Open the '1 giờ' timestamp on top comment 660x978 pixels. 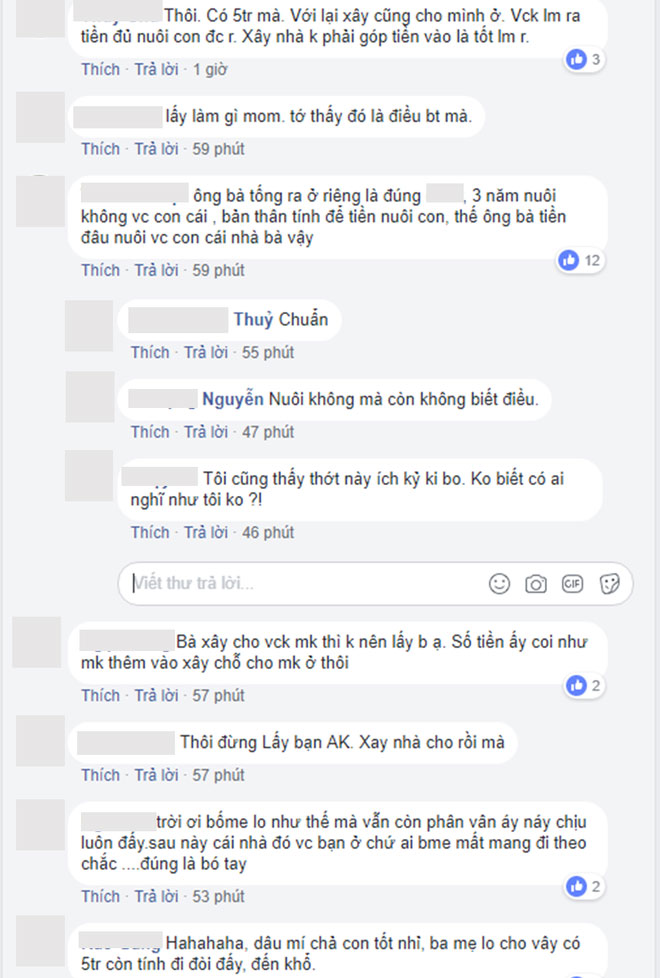(x=210, y=69)
